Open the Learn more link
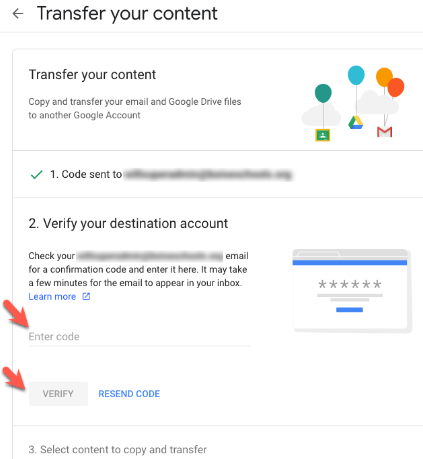423x459 pixels. pyautogui.click(x=52, y=296)
